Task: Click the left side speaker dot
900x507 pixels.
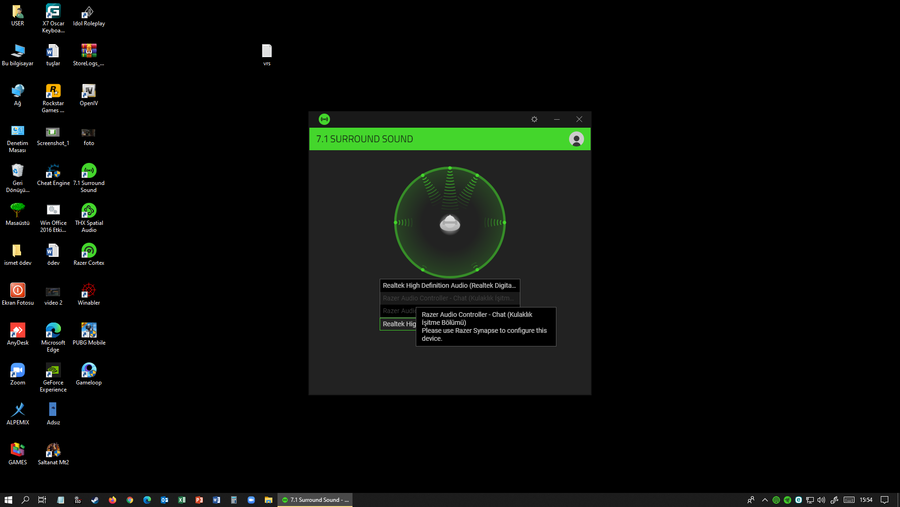Action: (x=395, y=222)
